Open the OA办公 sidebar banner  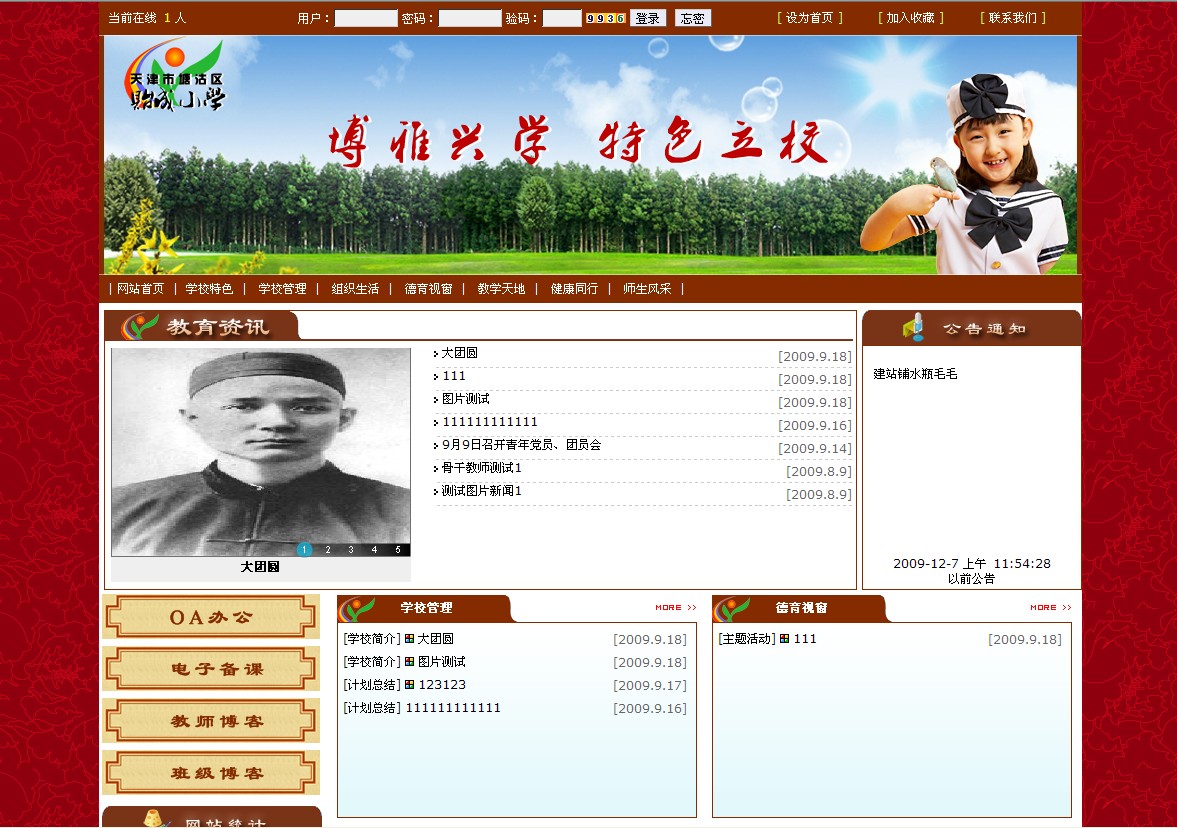pos(211,617)
